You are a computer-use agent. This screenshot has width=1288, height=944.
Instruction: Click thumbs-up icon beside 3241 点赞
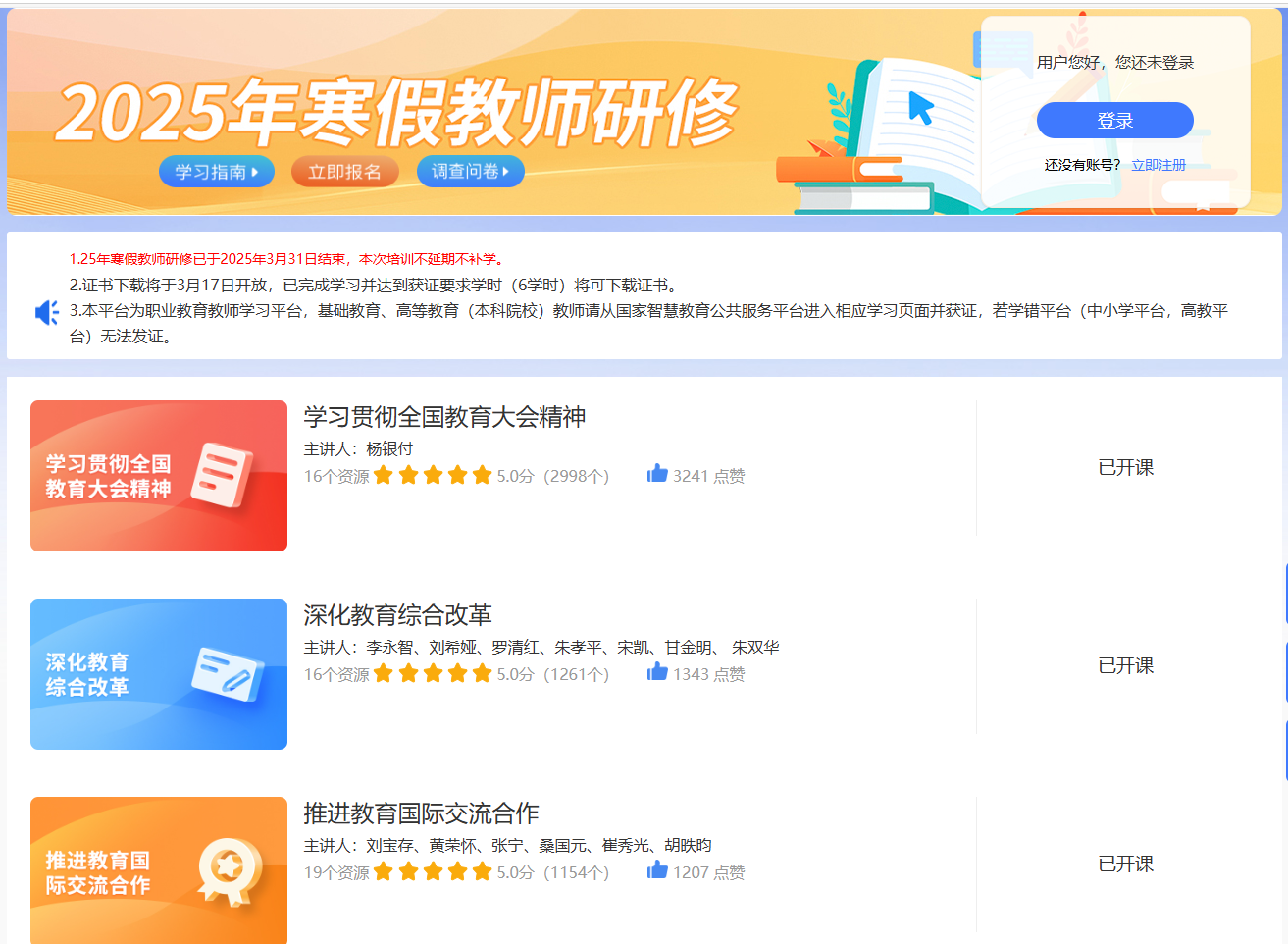pyautogui.click(x=657, y=474)
